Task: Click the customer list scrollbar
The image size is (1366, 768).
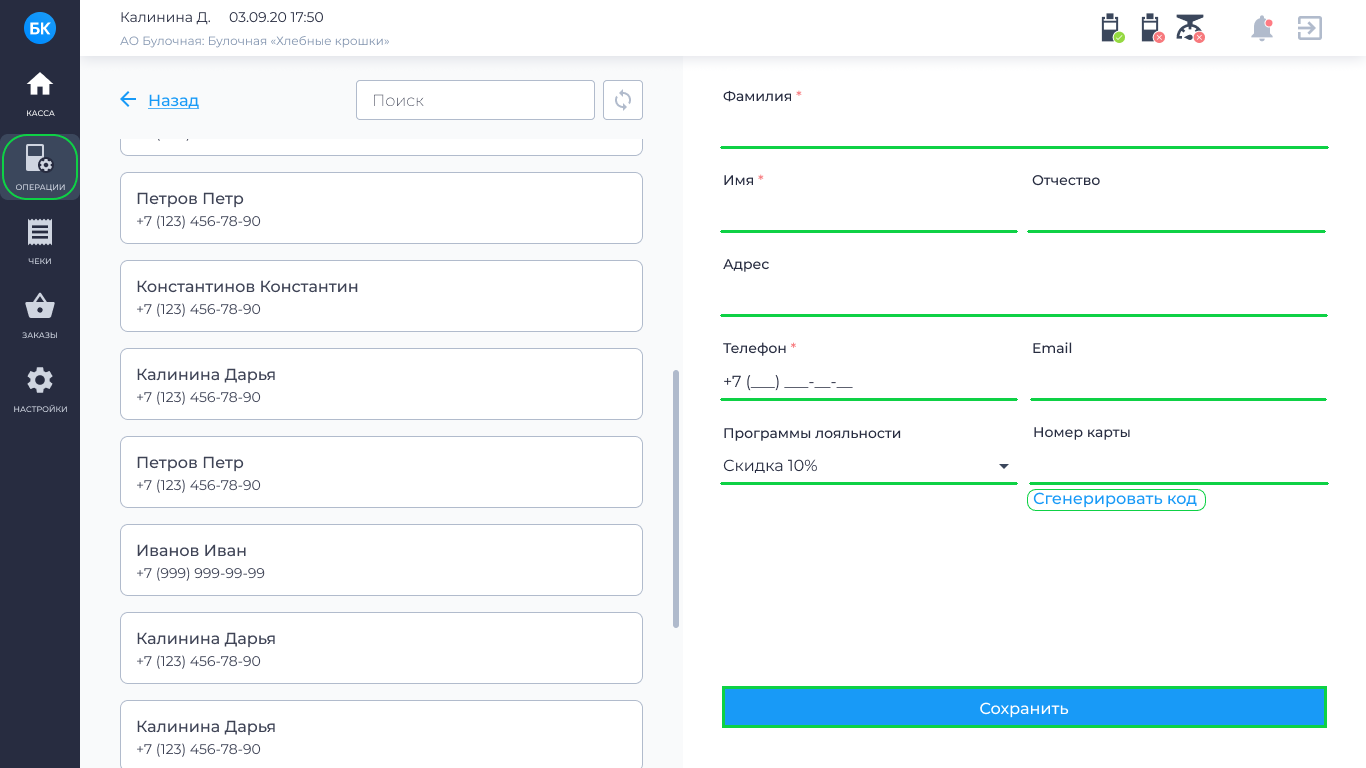Action: click(x=676, y=499)
